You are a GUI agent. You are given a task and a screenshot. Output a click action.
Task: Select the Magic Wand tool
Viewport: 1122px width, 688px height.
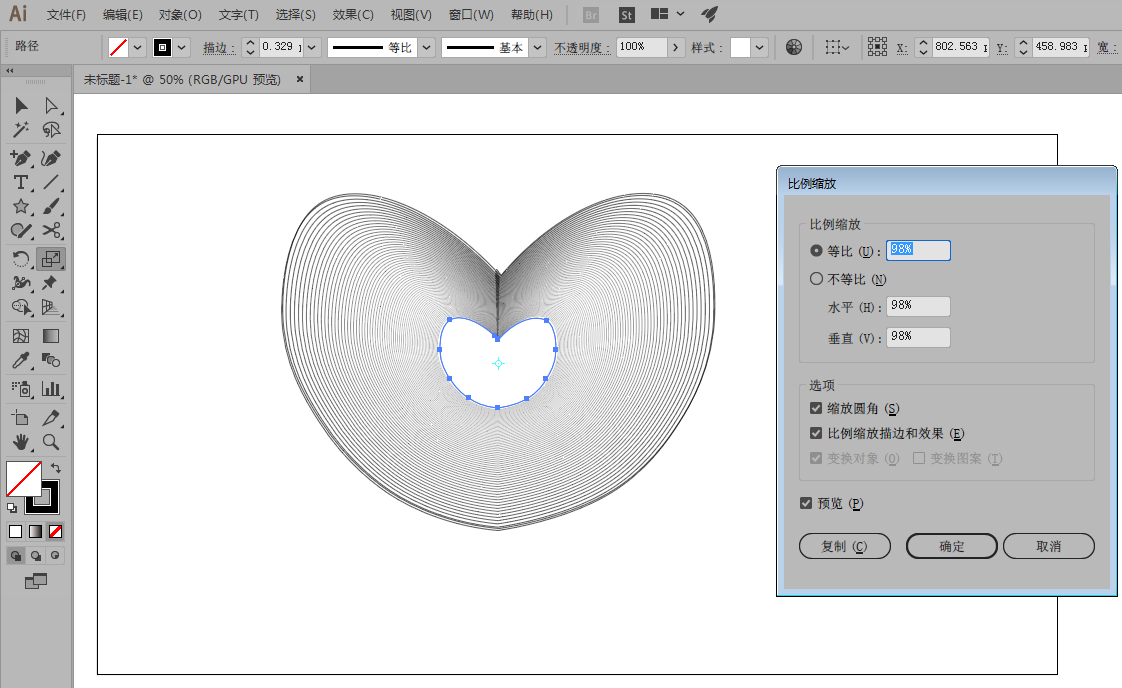pos(21,130)
